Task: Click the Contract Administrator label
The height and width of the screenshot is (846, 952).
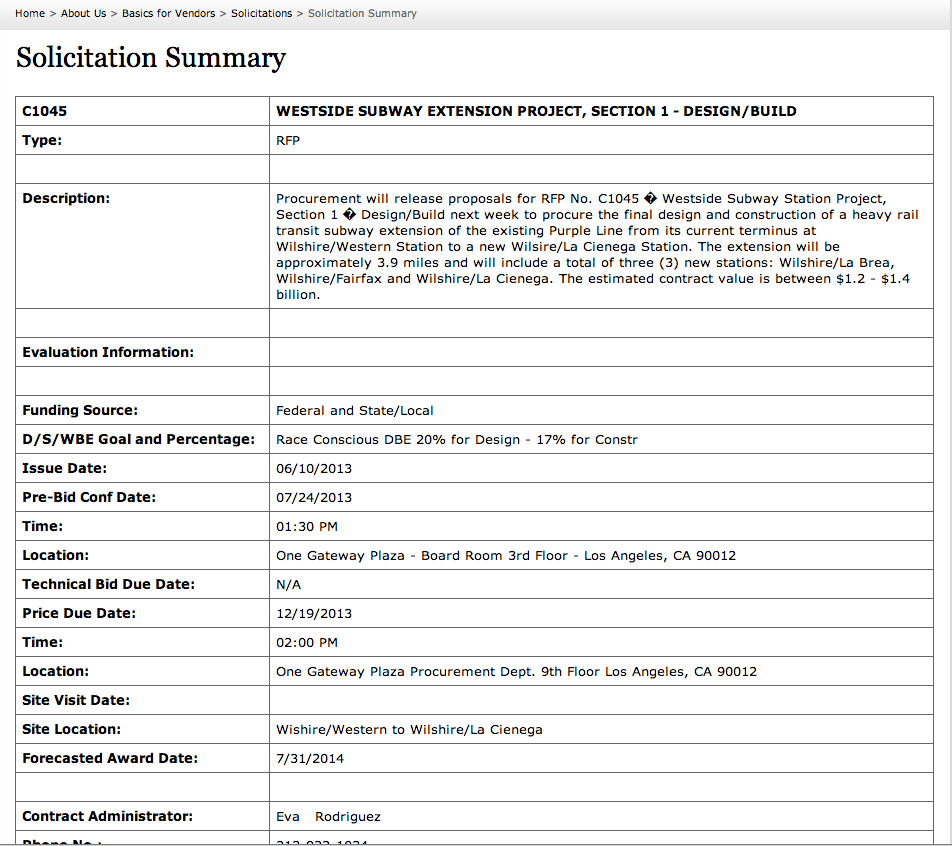Action: [107, 816]
